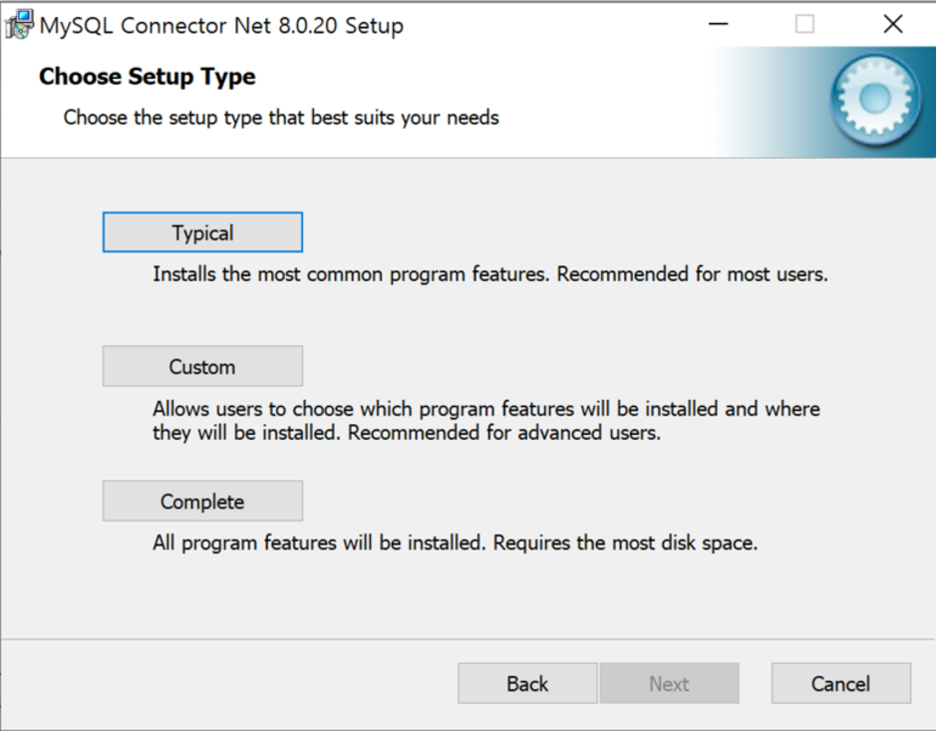Click the Custom description for advanced users
The width and height of the screenshot is (936, 731).
[x=486, y=420]
